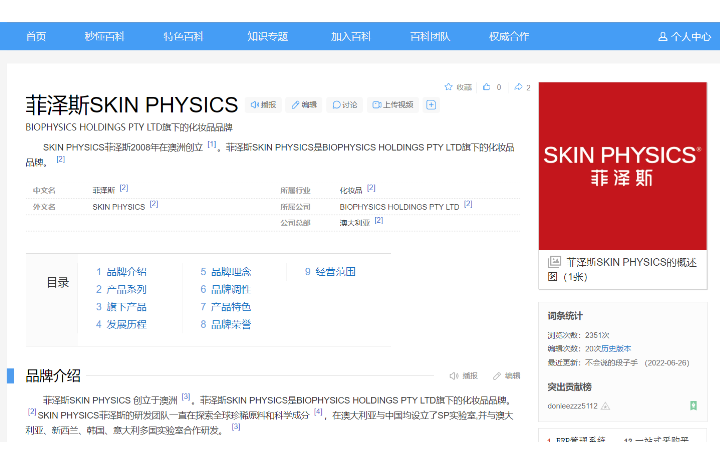Click the share arrow icon
720x450 pixels.
coord(518,87)
